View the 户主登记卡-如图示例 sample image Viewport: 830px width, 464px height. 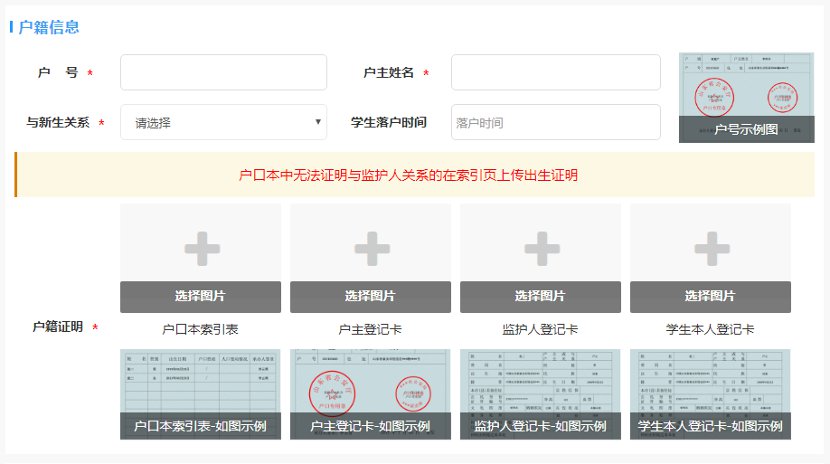(371, 394)
